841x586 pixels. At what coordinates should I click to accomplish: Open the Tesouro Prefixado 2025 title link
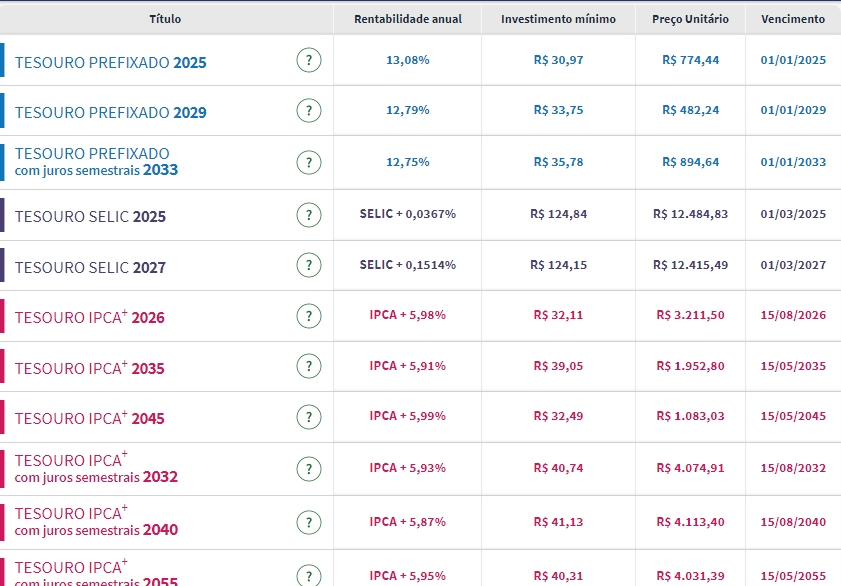110,62
